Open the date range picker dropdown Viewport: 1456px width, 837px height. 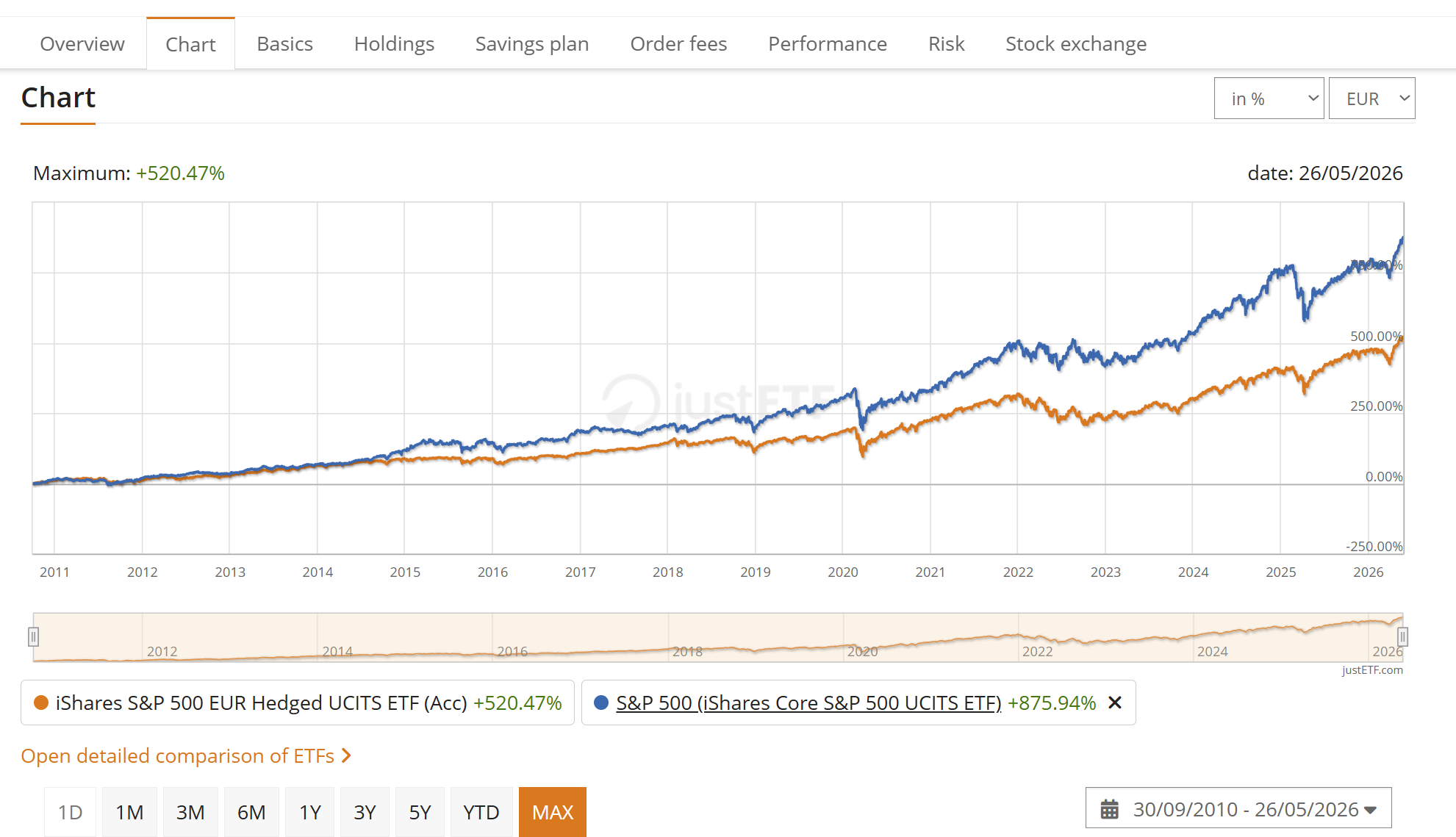coord(1238,809)
